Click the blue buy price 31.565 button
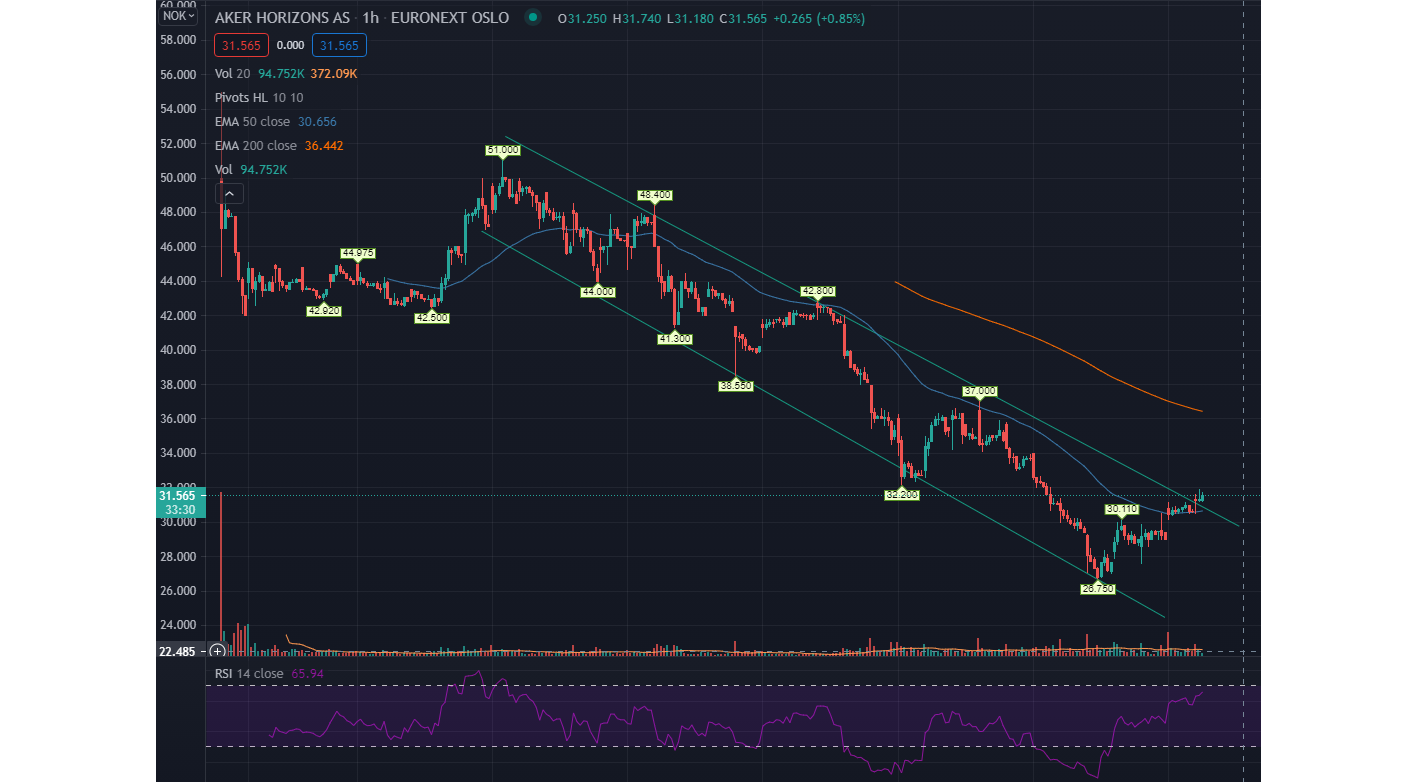This screenshot has height=782, width=1416. (x=339, y=45)
